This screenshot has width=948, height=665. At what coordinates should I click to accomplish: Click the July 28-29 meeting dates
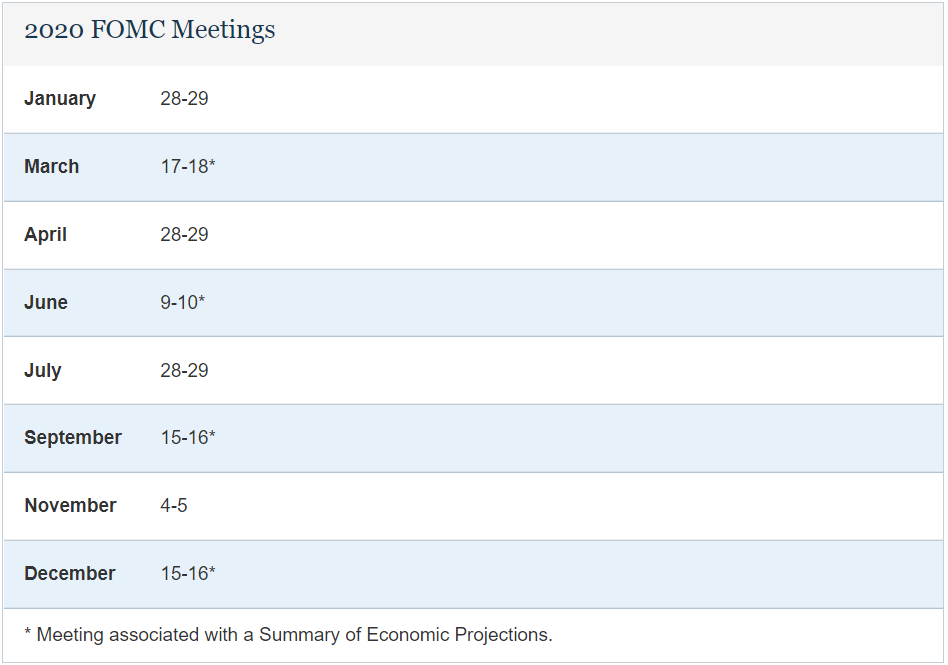(184, 370)
